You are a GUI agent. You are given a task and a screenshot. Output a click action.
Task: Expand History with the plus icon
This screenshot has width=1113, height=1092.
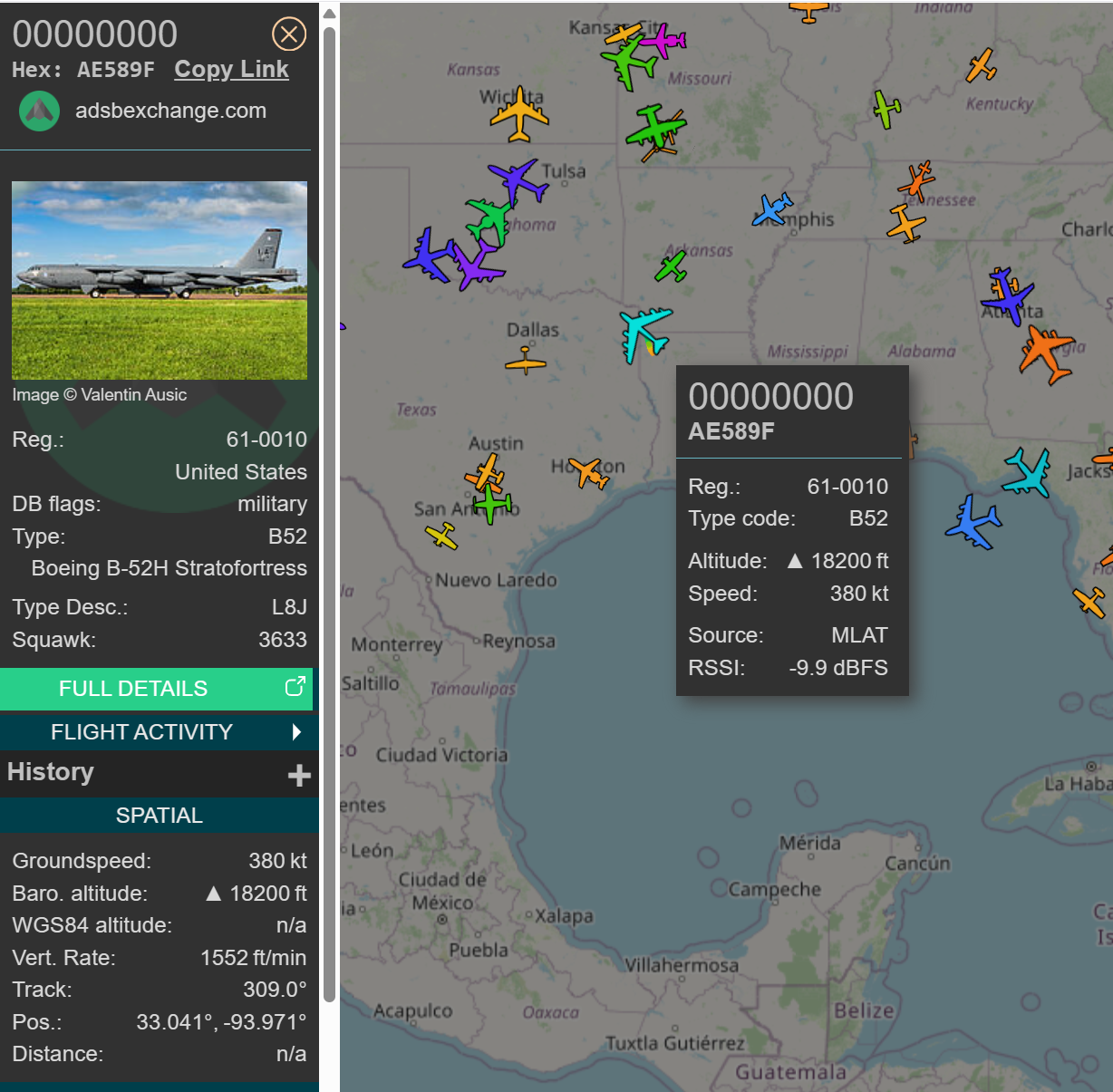tap(299, 776)
